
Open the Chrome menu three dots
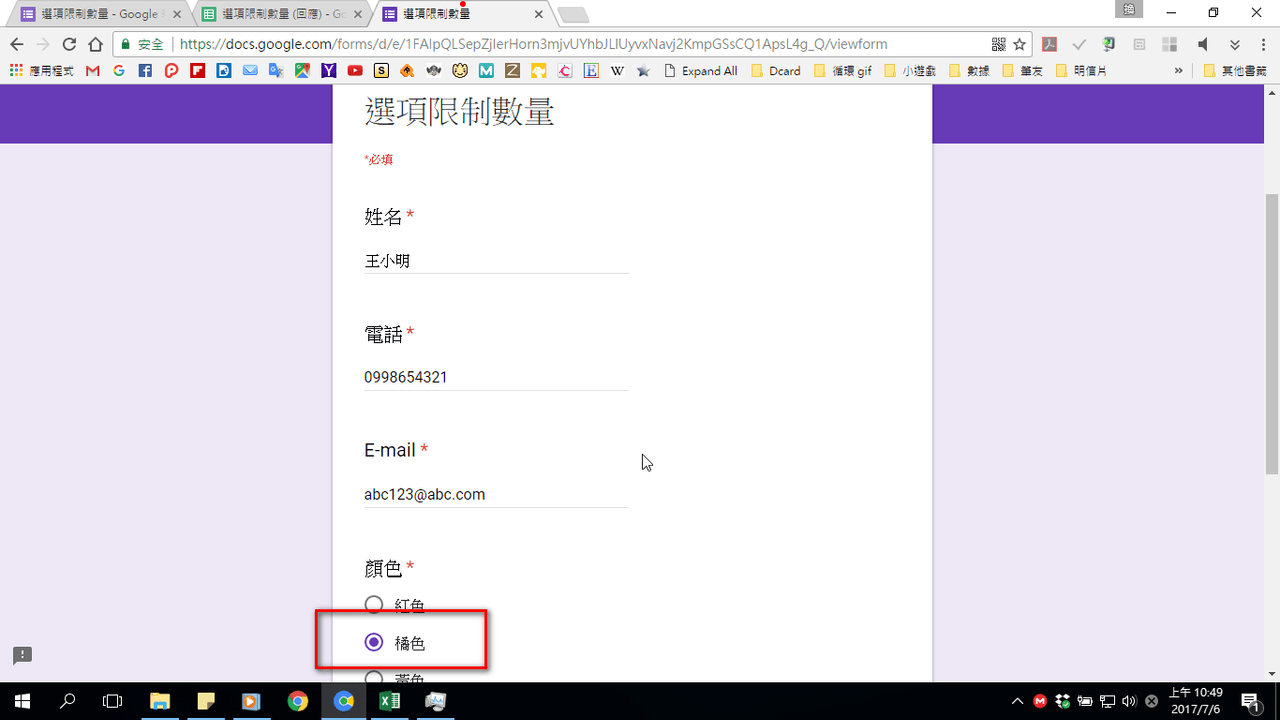(1262, 44)
